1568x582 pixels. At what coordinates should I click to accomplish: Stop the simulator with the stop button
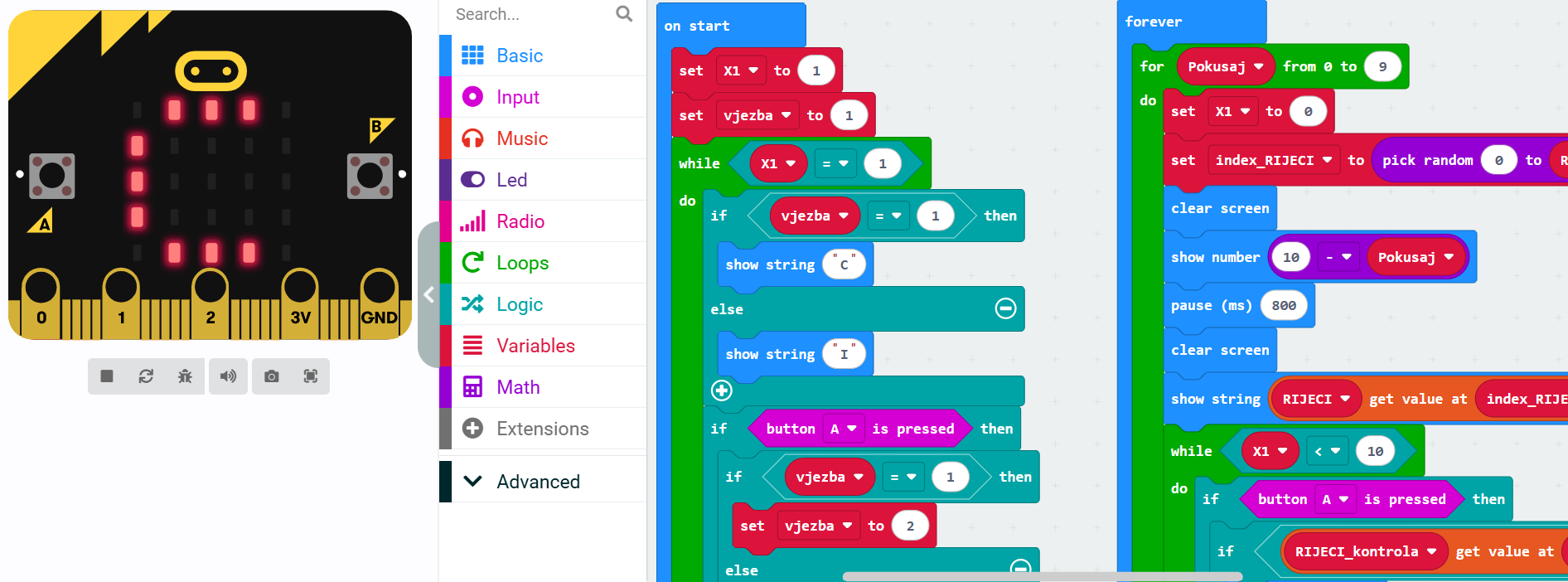pos(106,376)
